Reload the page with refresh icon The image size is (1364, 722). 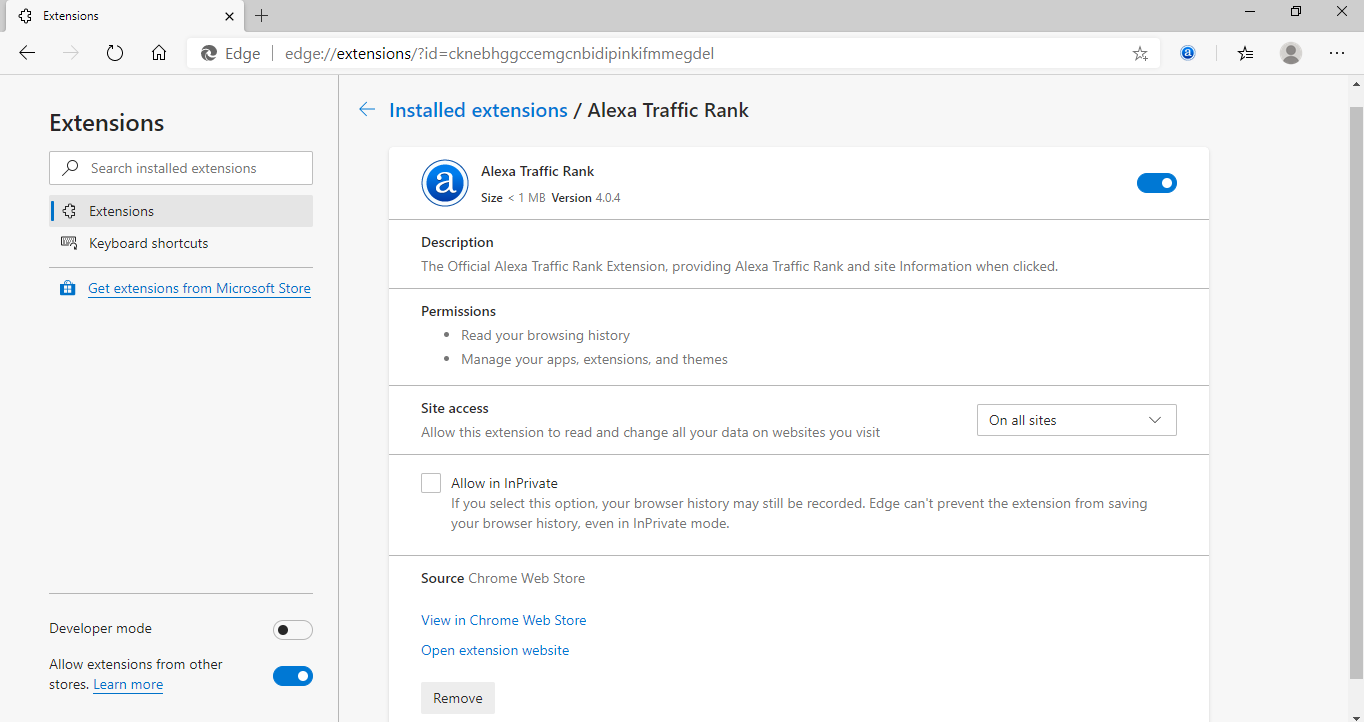(115, 54)
